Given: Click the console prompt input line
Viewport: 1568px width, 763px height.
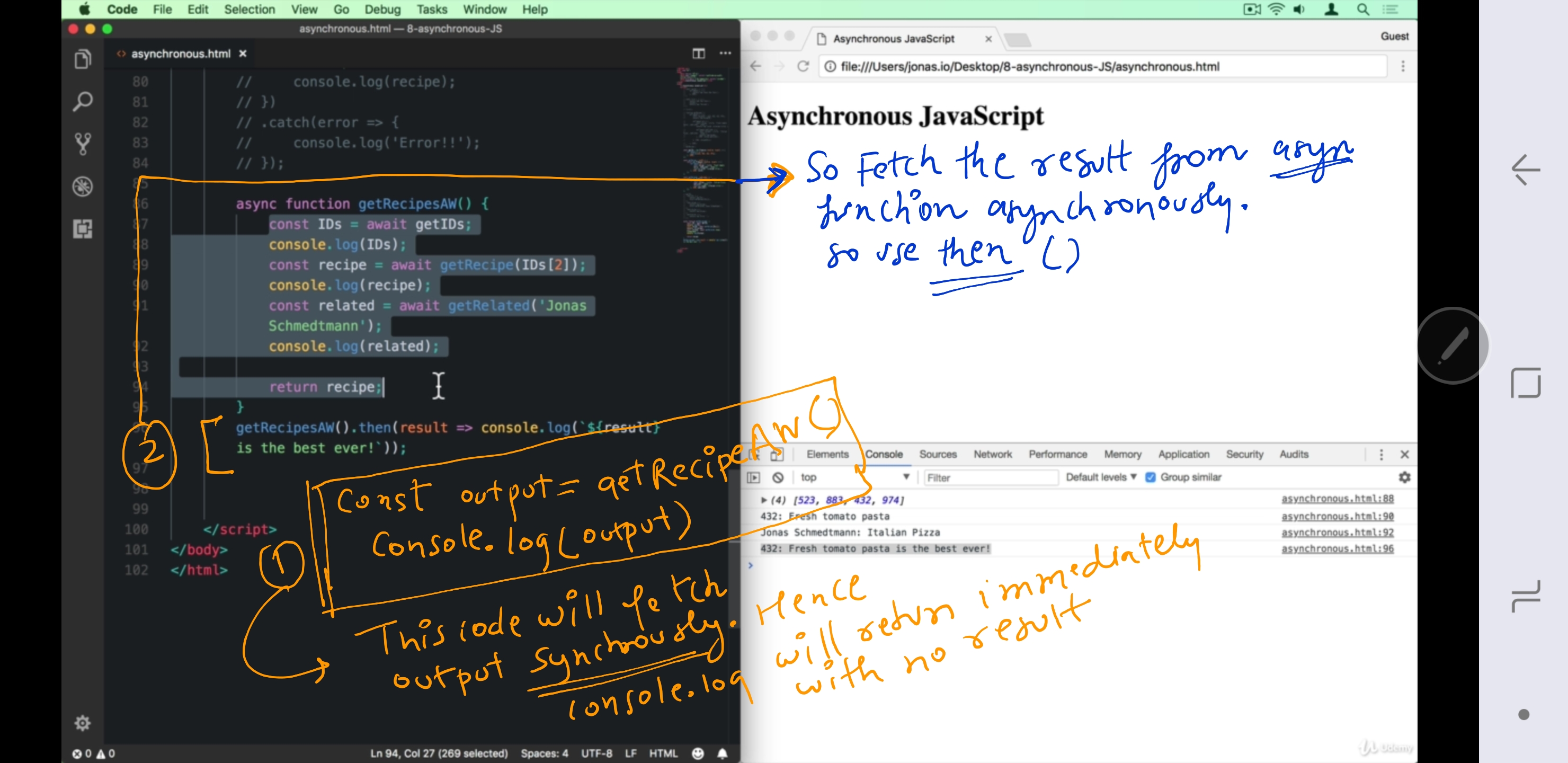Looking at the screenshot, I should click(x=1077, y=566).
